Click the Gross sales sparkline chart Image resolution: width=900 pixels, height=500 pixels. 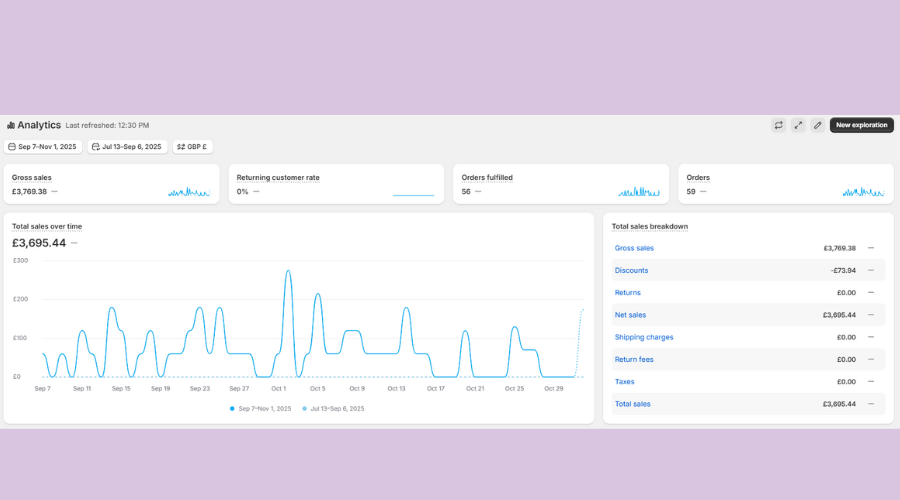(189, 191)
